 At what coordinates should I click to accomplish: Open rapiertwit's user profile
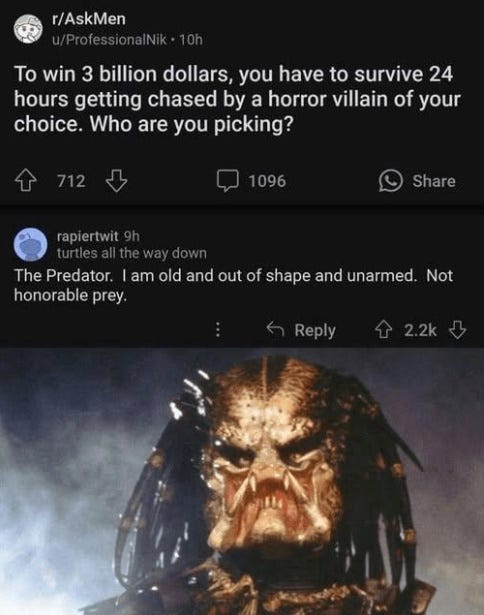tap(87, 236)
